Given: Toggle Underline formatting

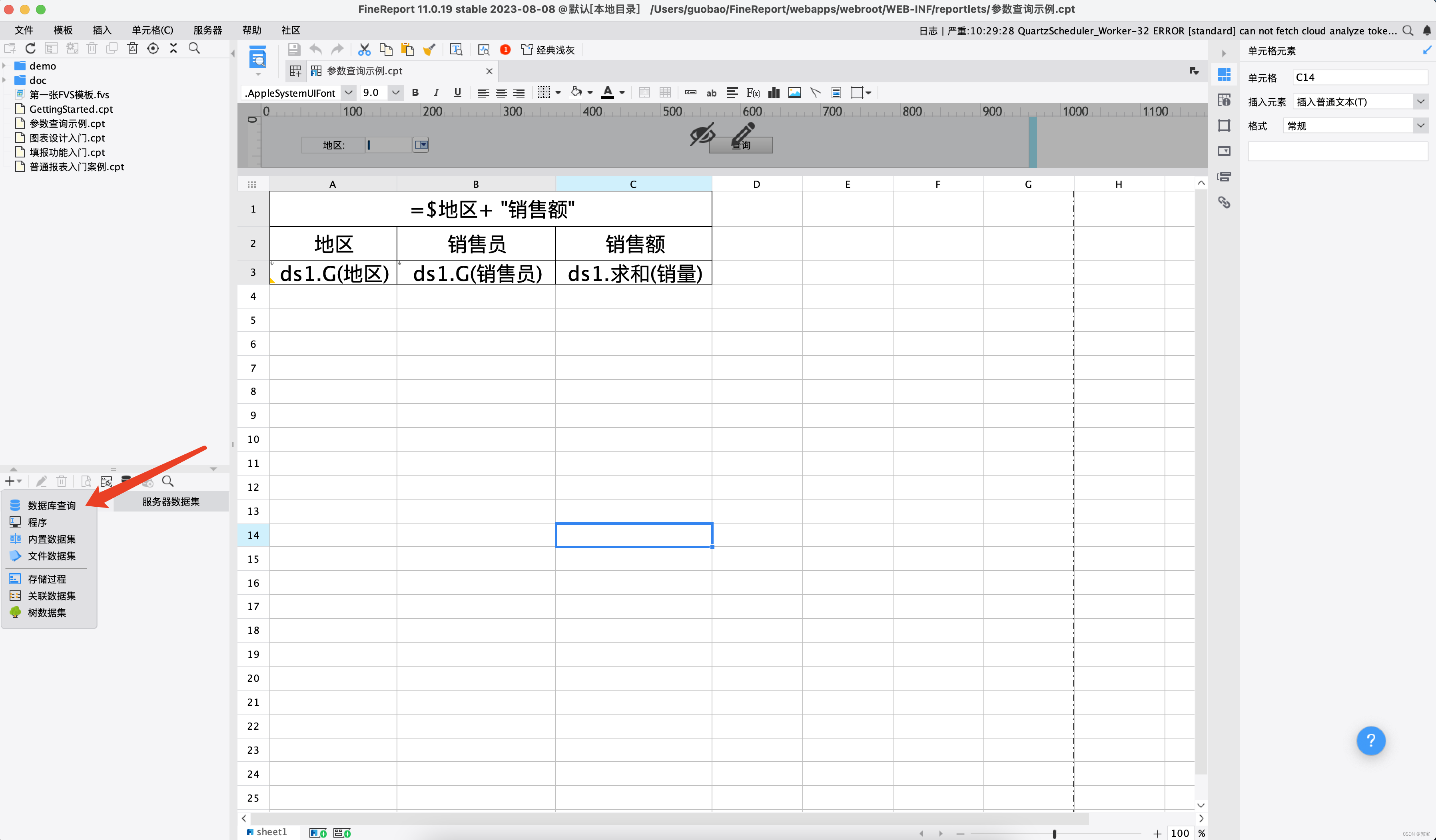Looking at the screenshot, I should [457, 93].
